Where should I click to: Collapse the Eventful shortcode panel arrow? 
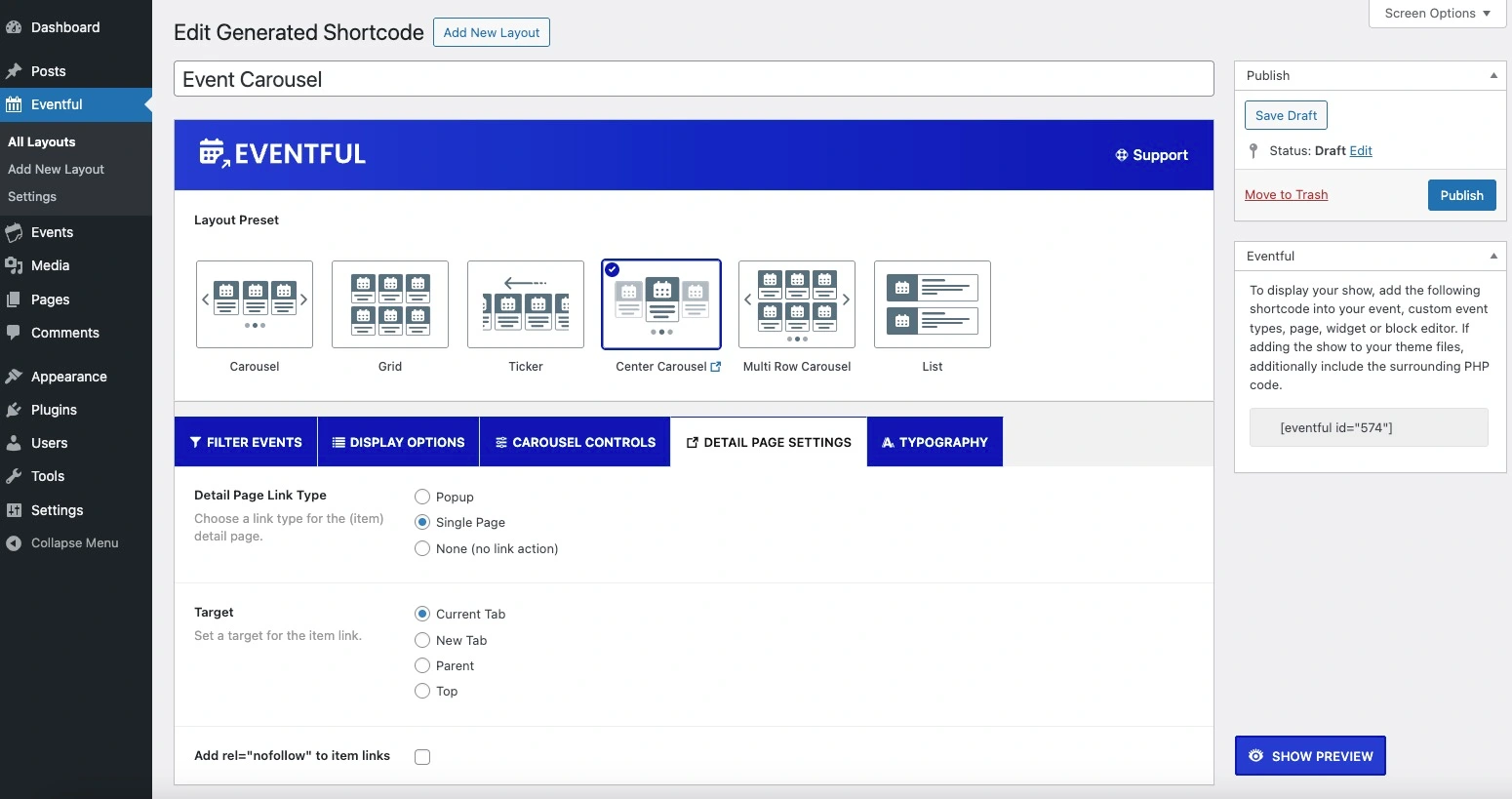(x=1493, y=256)
